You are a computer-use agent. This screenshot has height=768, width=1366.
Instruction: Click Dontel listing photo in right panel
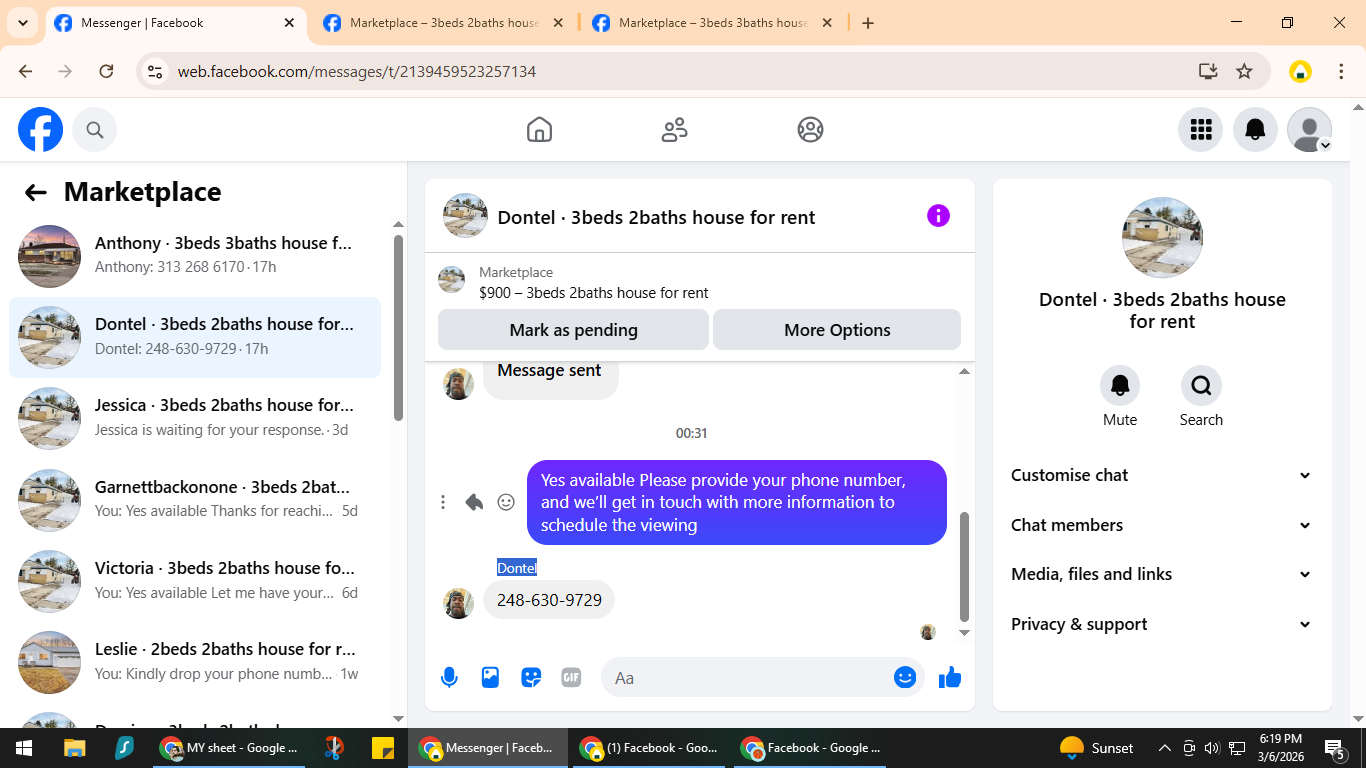pyautogui.click(x=1162, y=237)
